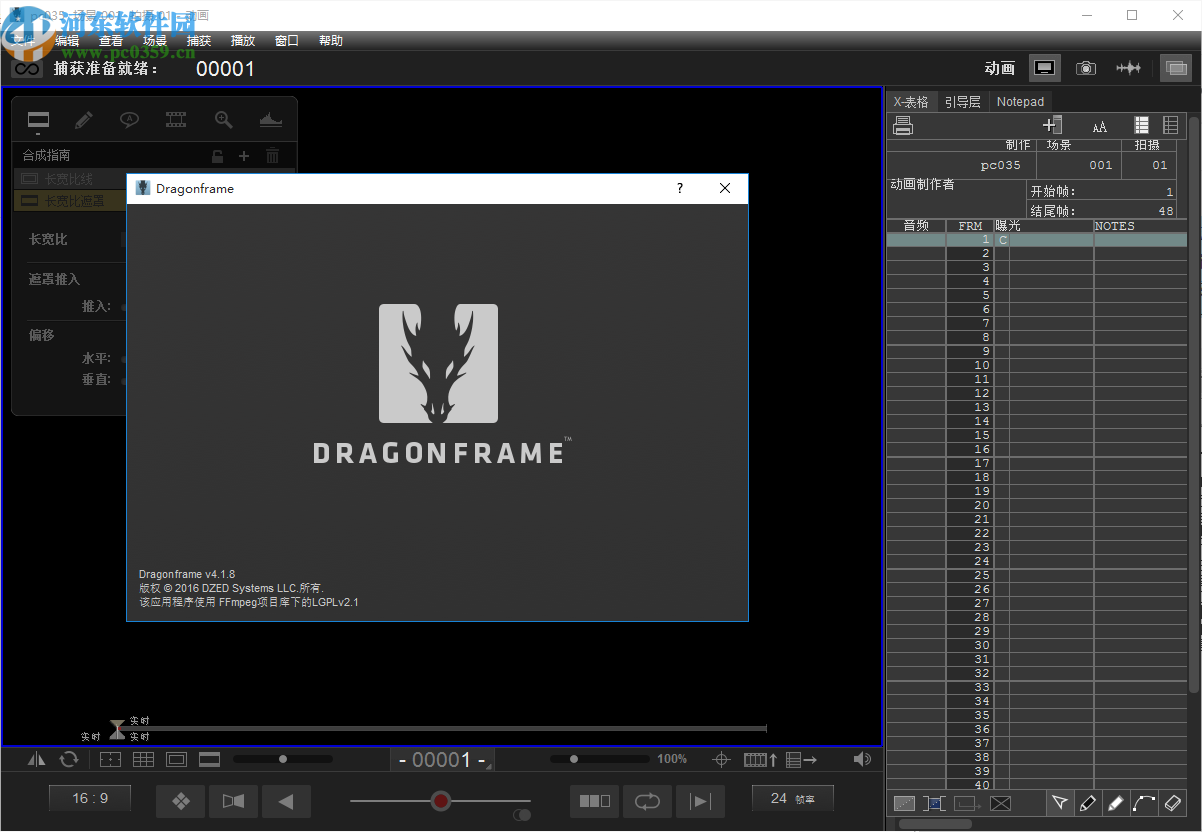Open the 捕获 menu
This screenshot has width=1202, height=832.
coord(198,40)
